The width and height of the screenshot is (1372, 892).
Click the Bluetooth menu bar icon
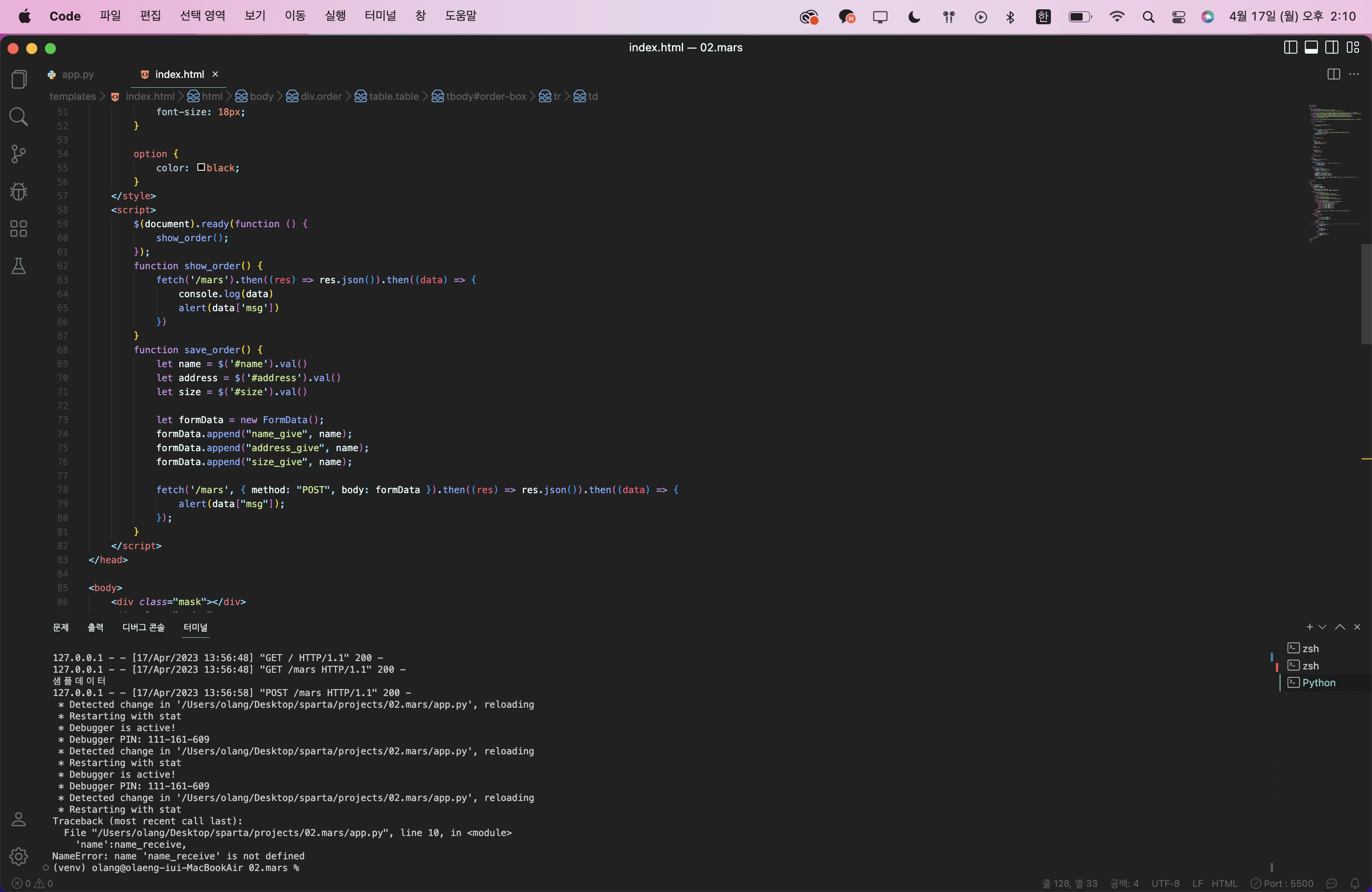click(x=1010, y=17)
